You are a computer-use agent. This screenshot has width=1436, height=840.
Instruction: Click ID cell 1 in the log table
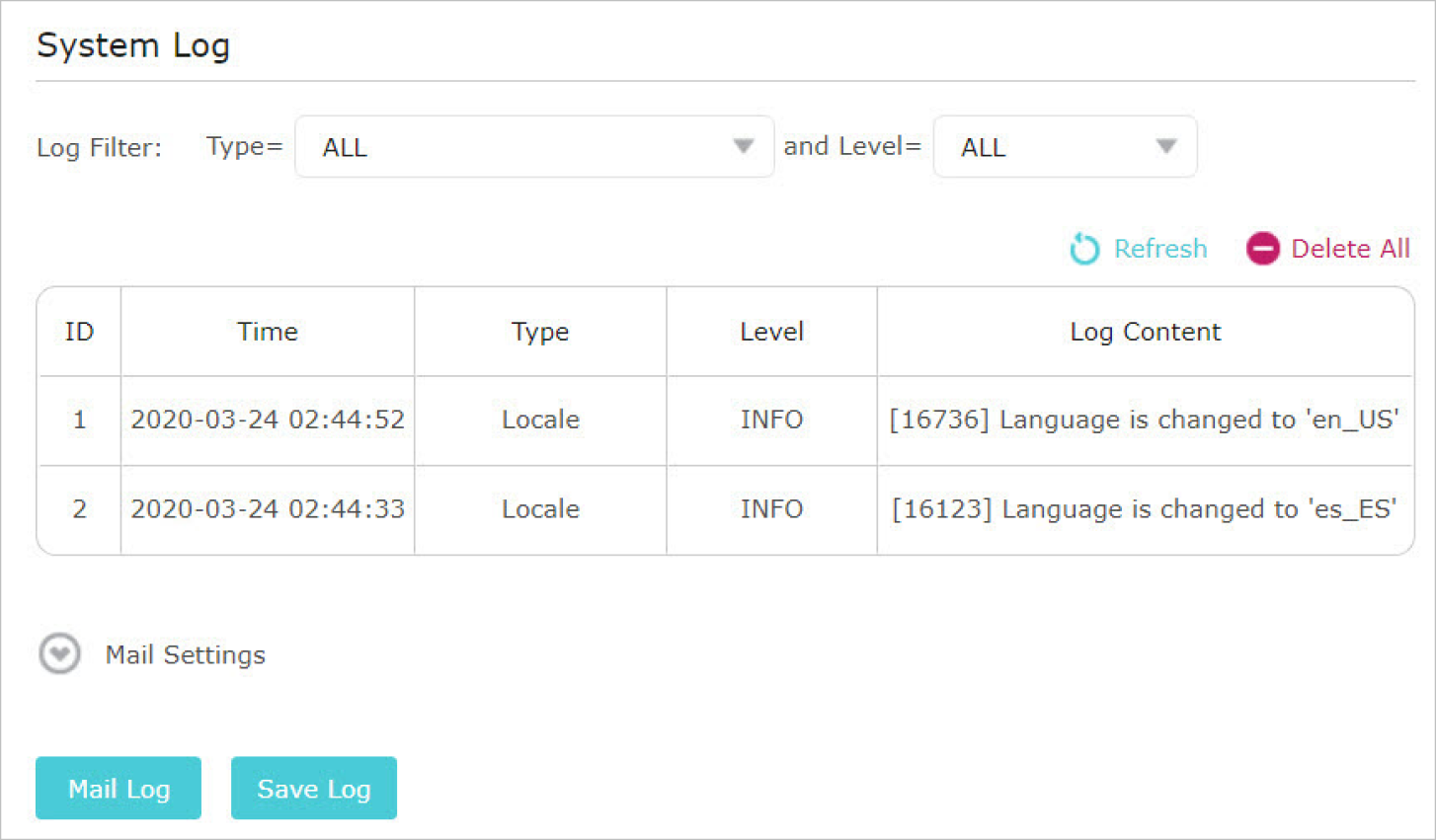79,420
